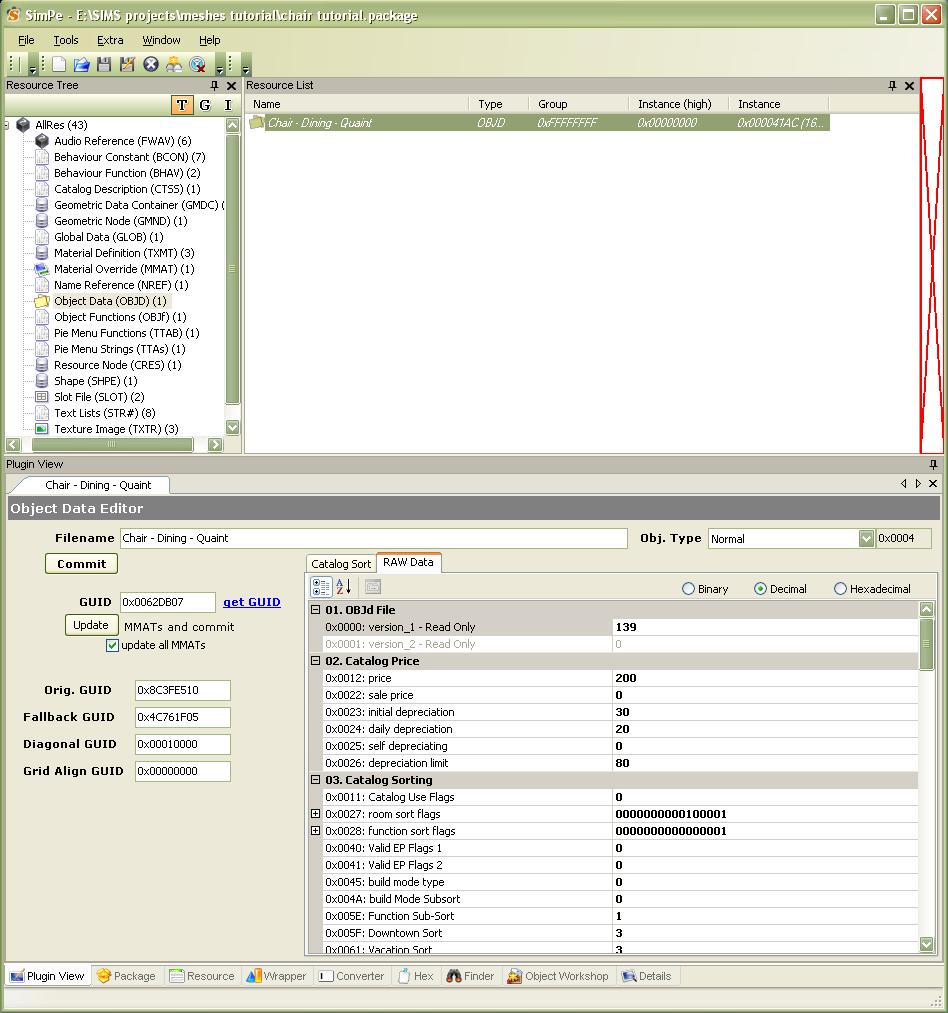Click the resource tree horizontal scrollbar thumb

tap(112, 444)
